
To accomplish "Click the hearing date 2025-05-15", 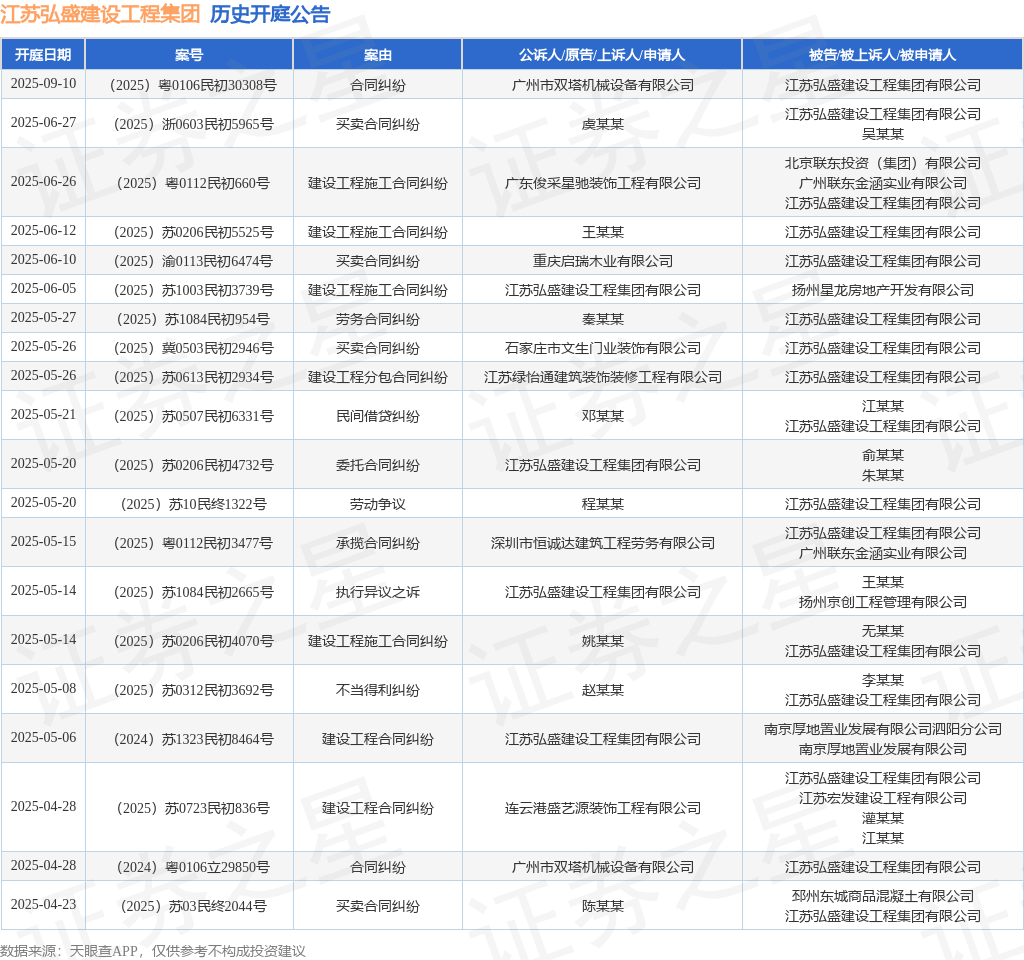I will tap(43, 541).
